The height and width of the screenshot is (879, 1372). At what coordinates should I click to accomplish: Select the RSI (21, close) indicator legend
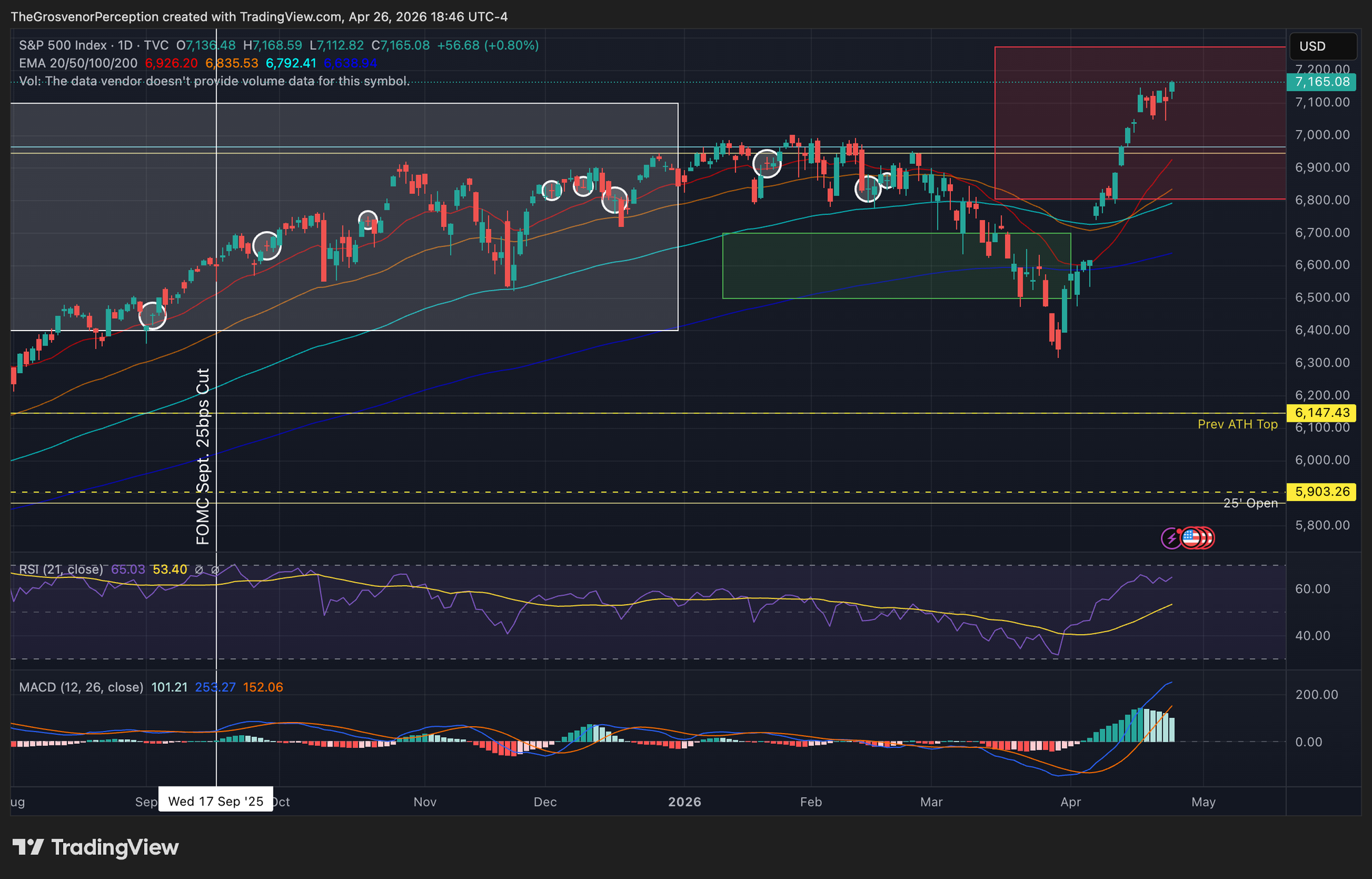[x=61, y=570]
